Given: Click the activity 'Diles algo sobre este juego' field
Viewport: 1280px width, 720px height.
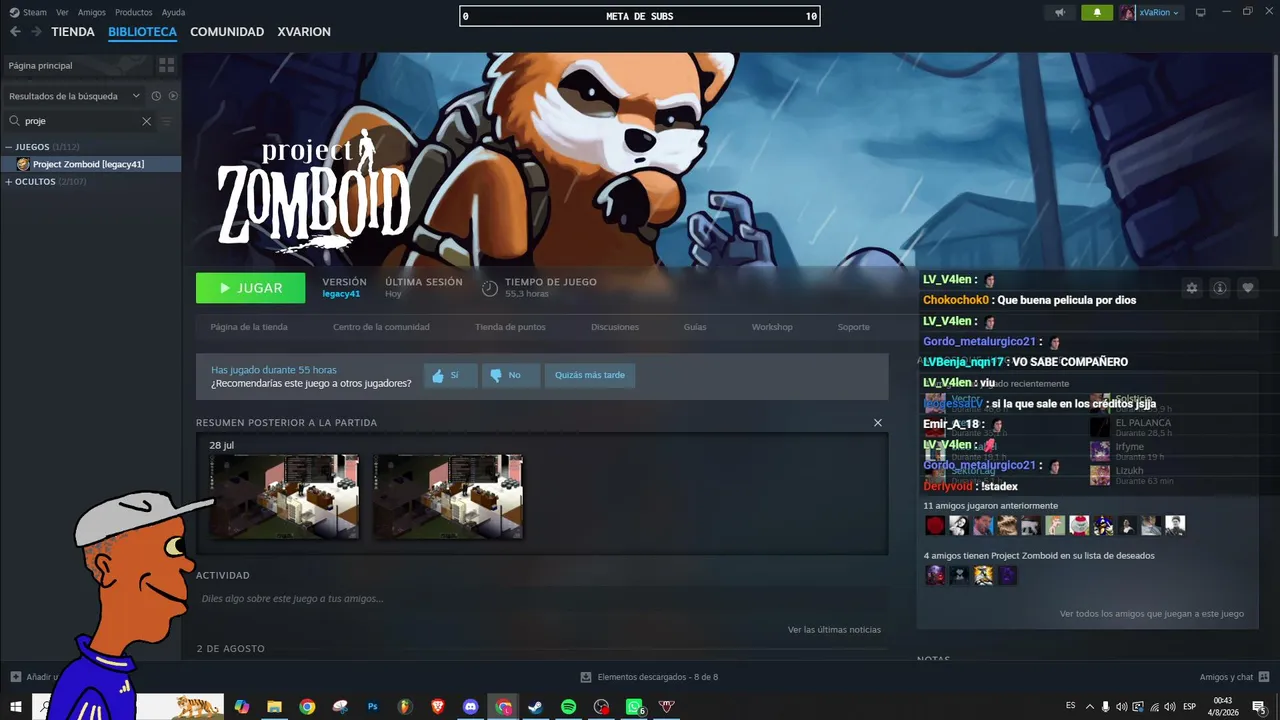Looking at the screenshot, I should click(x=540, y=599).
